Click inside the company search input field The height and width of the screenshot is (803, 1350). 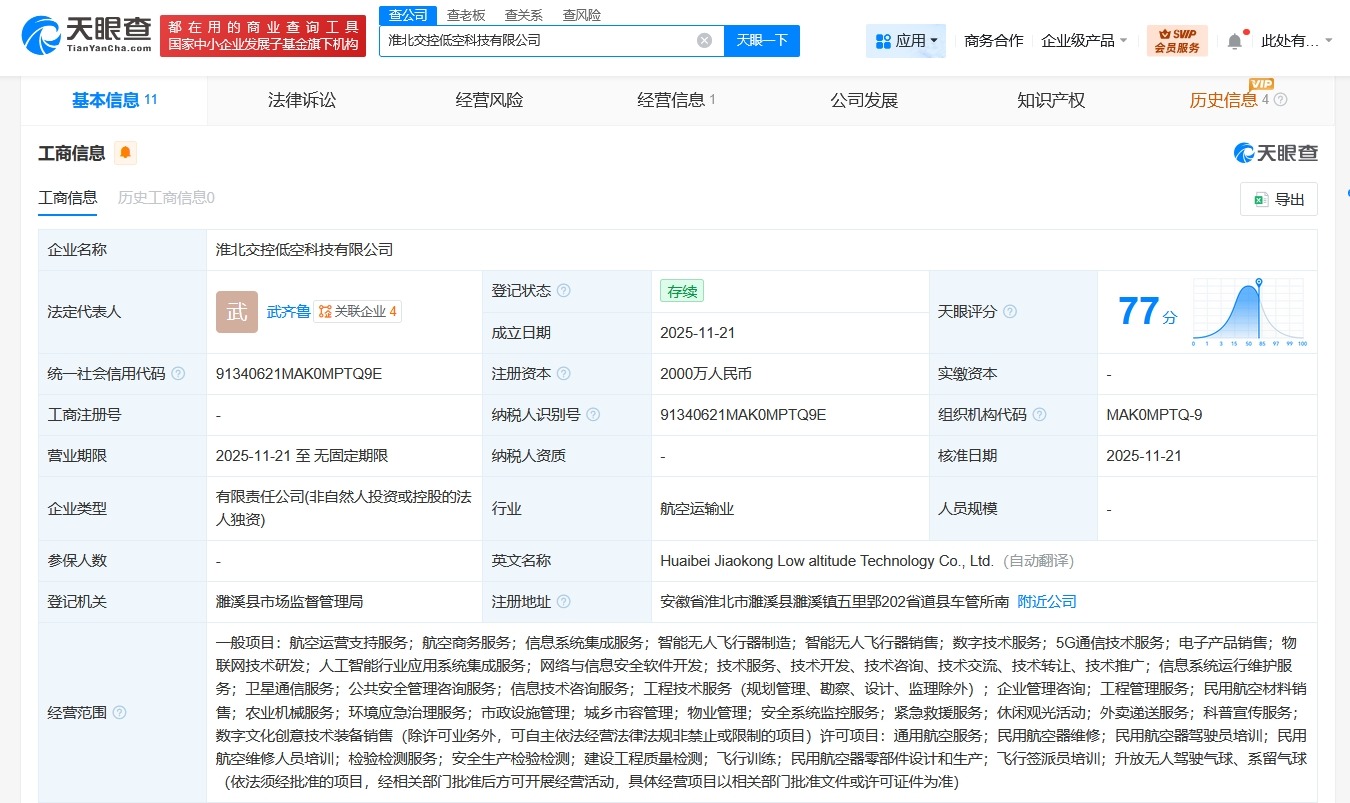tap(550, 40)
